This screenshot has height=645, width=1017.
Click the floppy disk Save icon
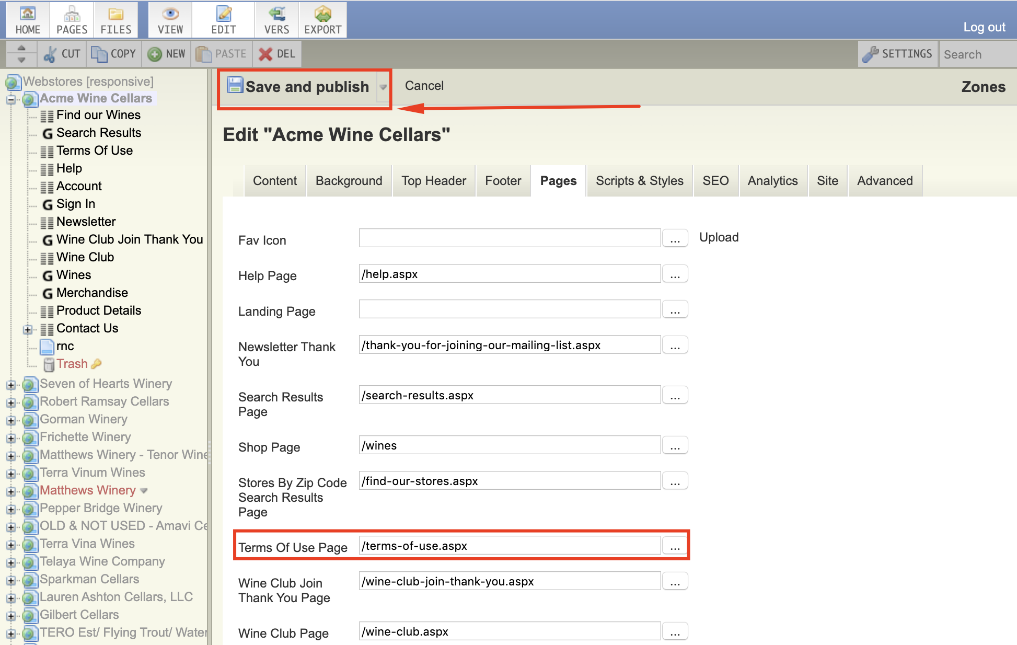(235, 86)
